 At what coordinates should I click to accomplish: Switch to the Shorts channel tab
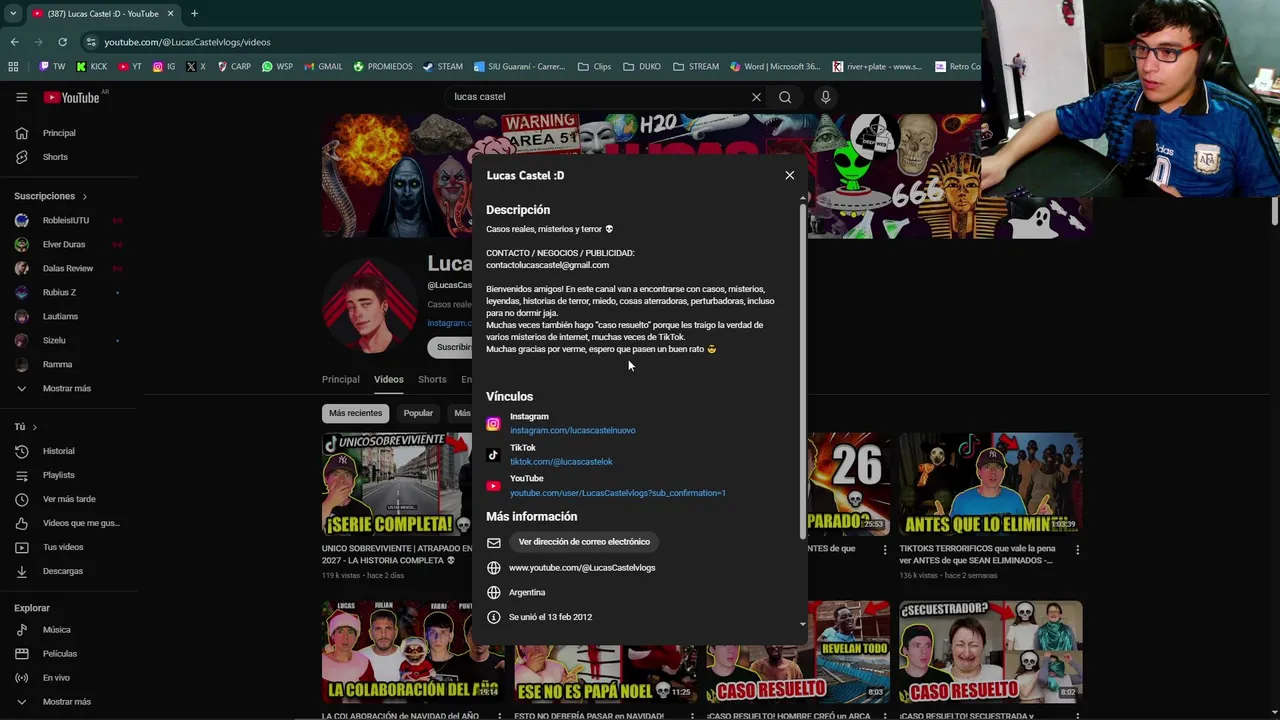pyautogui.click(x=432, y=380)
